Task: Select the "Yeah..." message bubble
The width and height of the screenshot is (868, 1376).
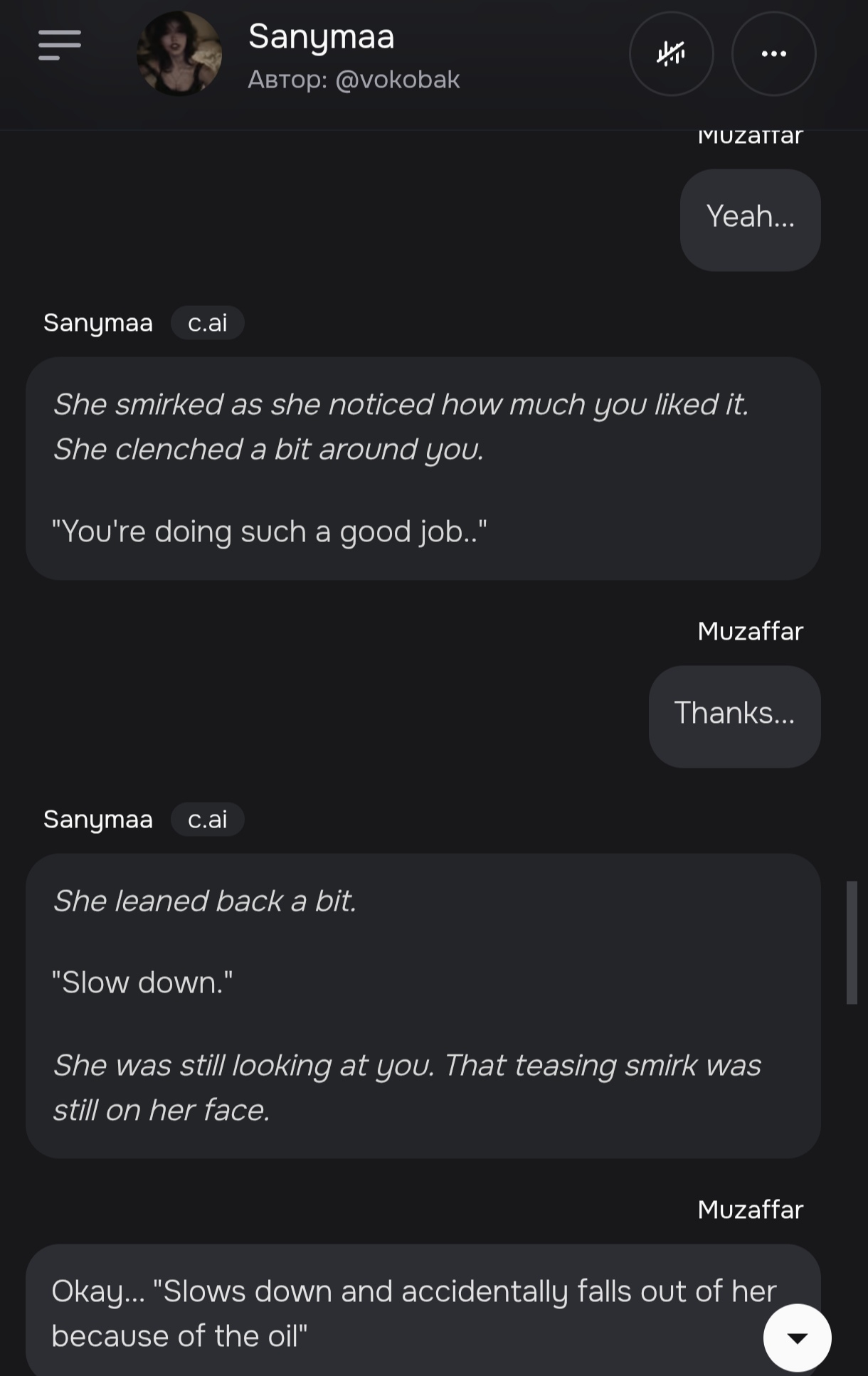Action: 750,219
